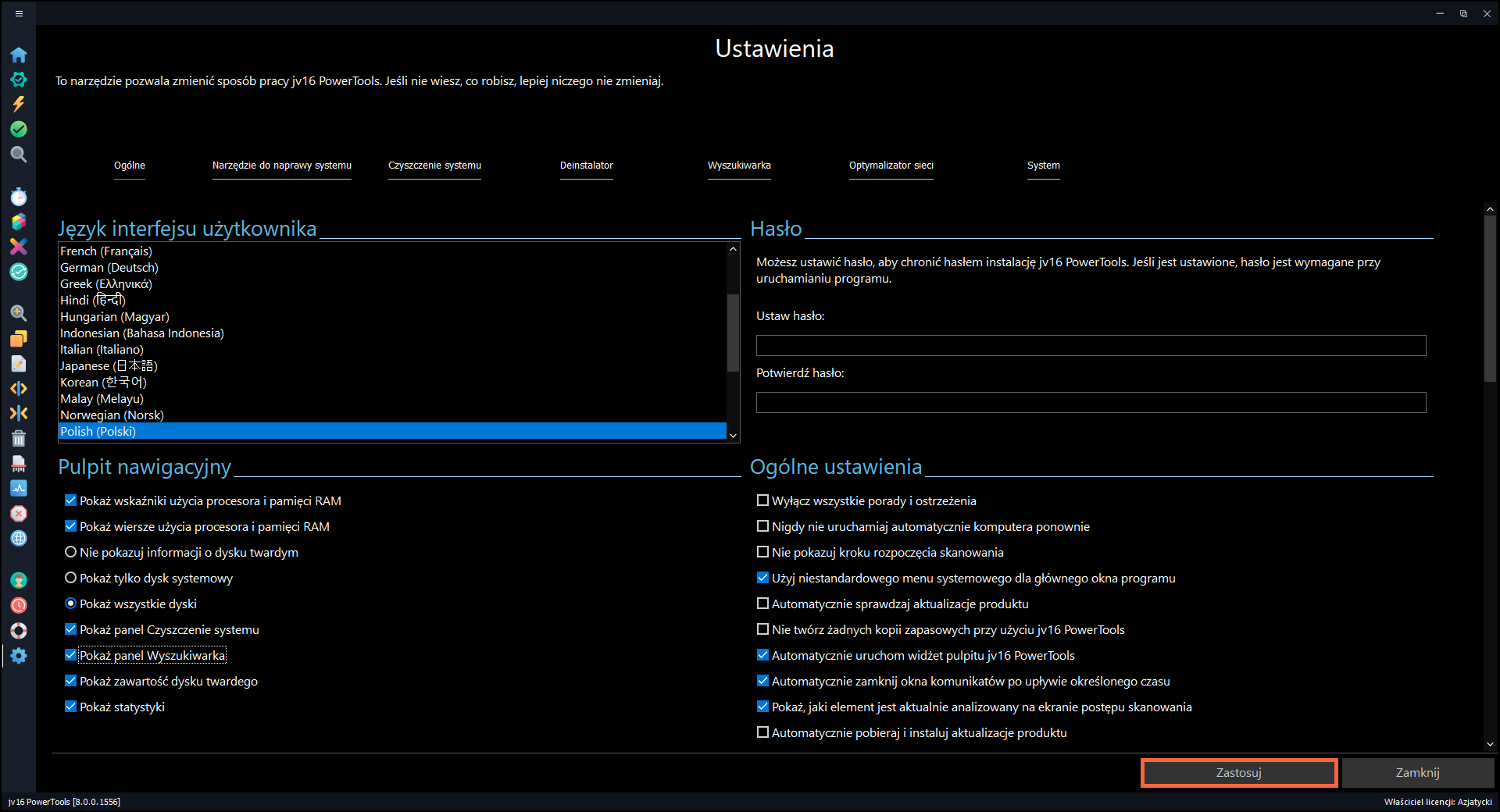The height and width of the screenshot is (812, 1500).
Task: Switch to Czyszczenie systemu tab
Action: (x=434, y=166)
